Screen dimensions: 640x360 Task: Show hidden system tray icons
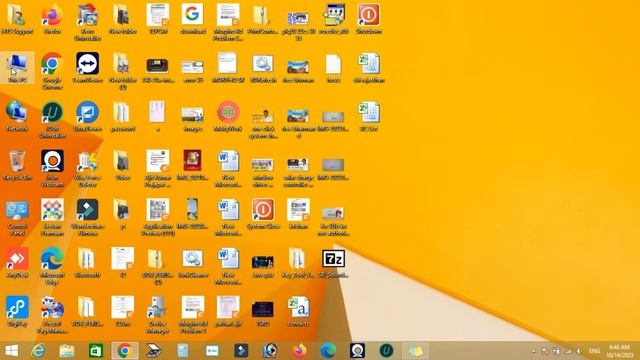pyautogui.click(x=534, y=351)
